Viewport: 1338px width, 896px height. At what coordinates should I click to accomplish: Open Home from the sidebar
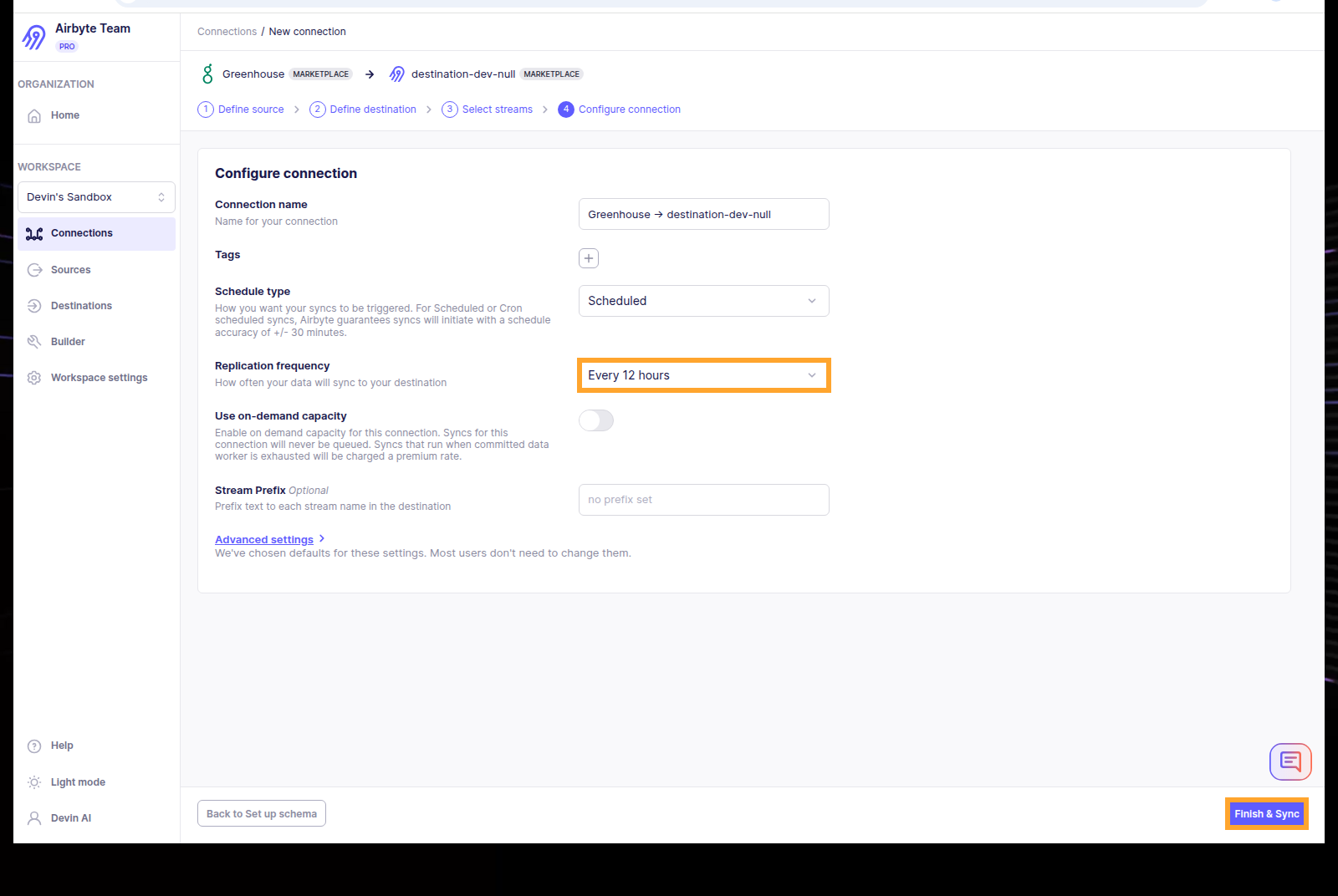click(x=96, y=115)
